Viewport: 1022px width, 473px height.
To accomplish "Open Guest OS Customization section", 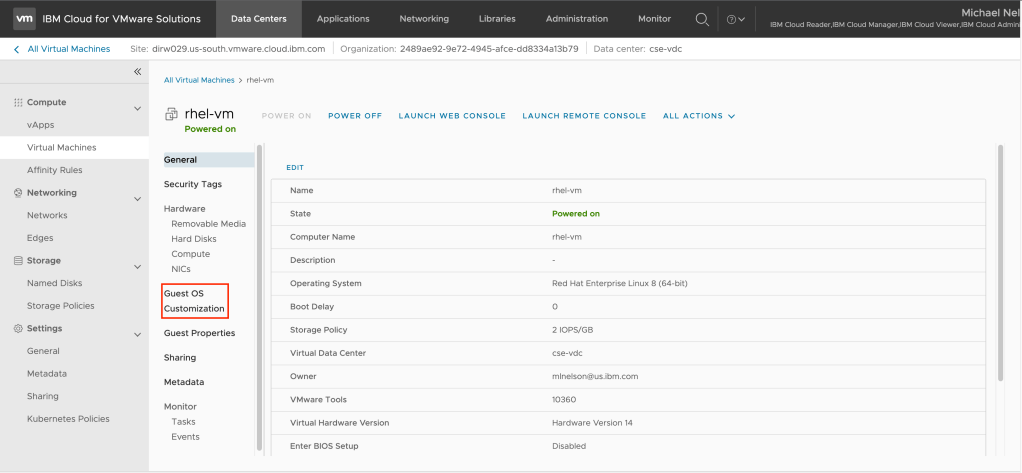I will tap(195, 301).
